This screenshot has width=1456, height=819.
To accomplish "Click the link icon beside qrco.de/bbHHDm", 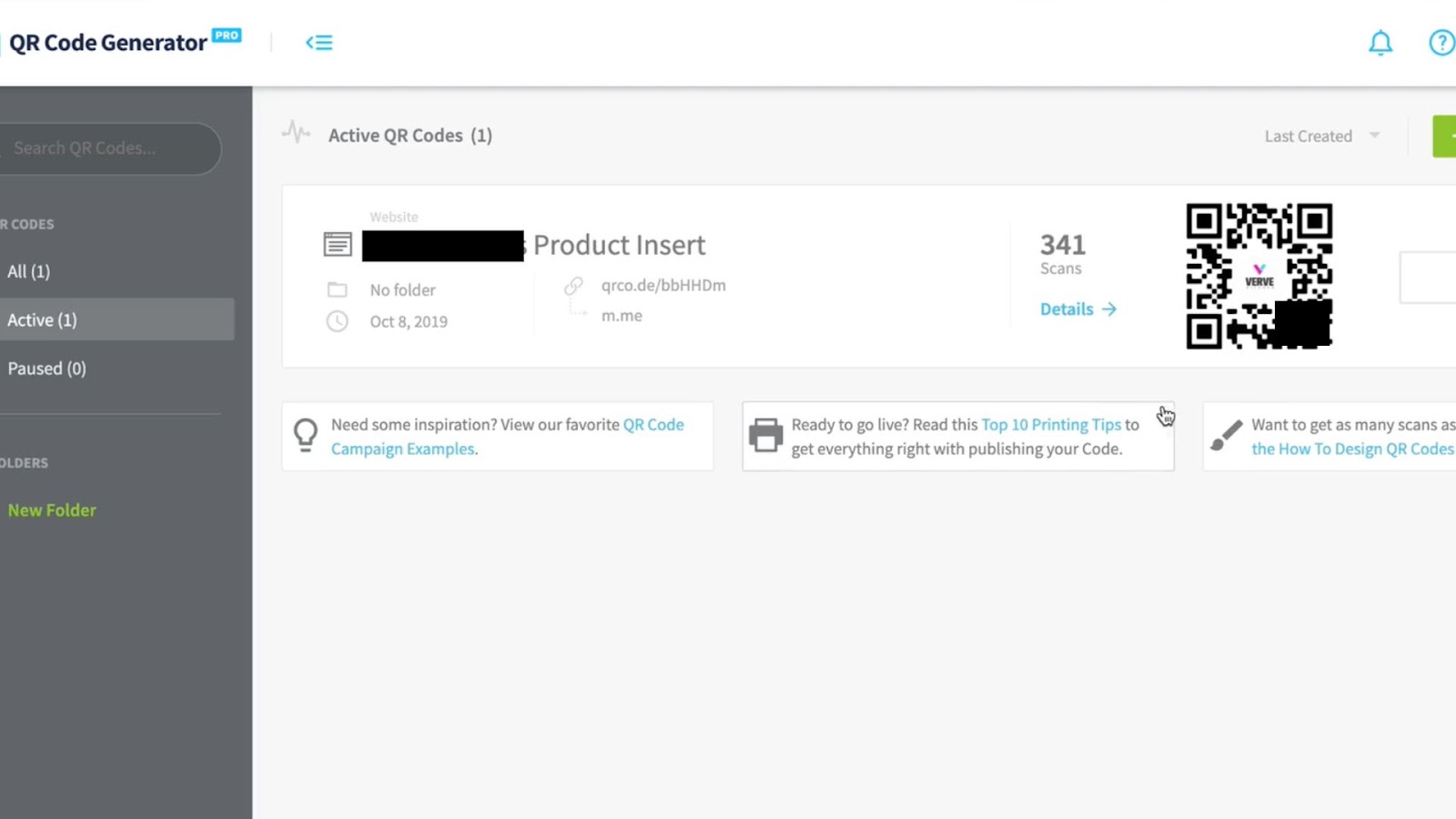I will pyautogui.click(x=573, y=286).
